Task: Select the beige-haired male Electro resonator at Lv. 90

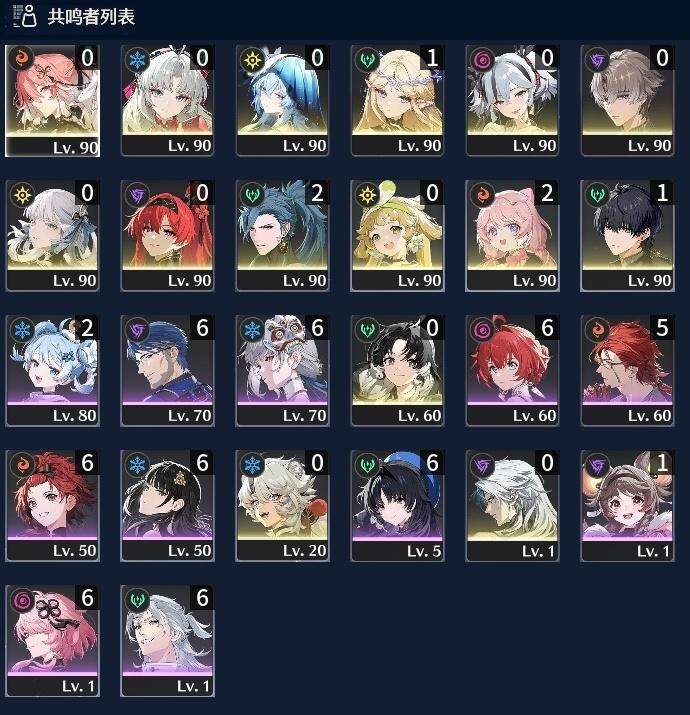Action: point(628,100)
